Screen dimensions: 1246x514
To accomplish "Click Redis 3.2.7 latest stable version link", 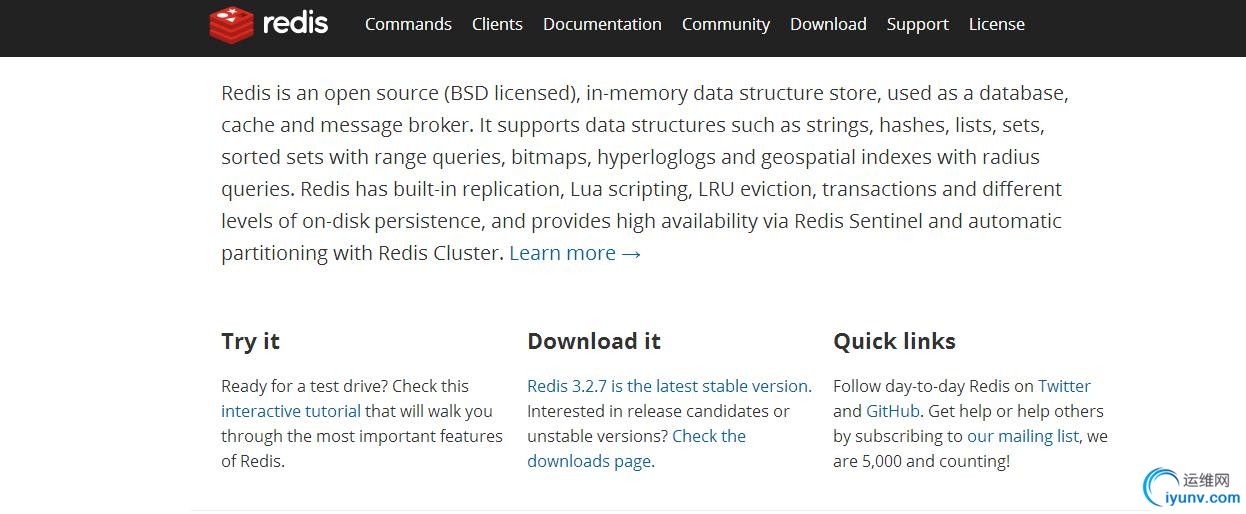I will point(668,386).
